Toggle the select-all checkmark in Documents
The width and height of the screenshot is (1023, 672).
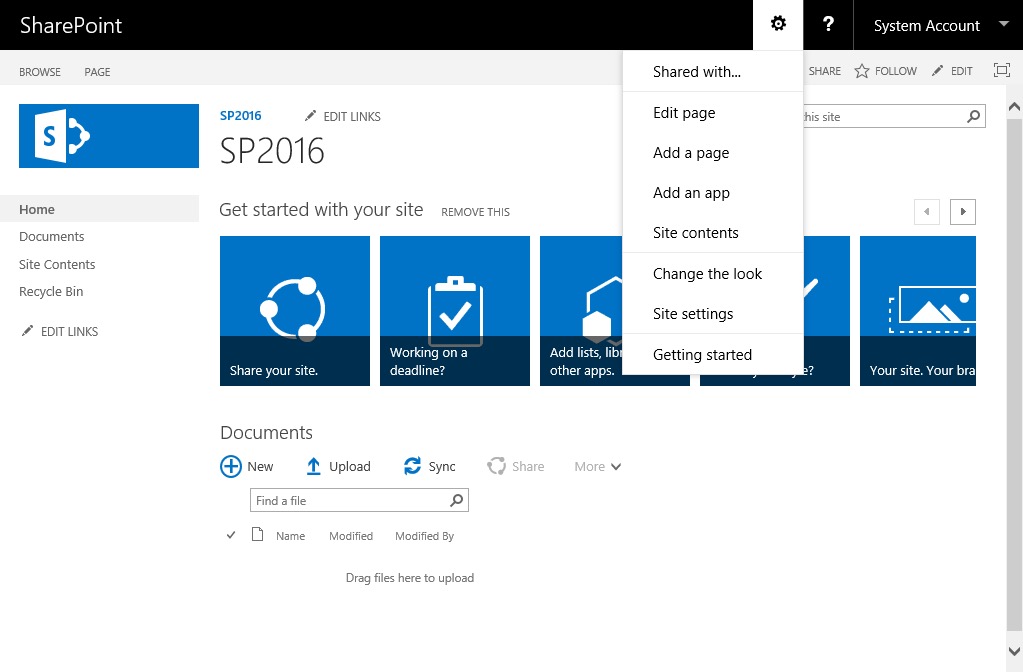tap(231, 535)
